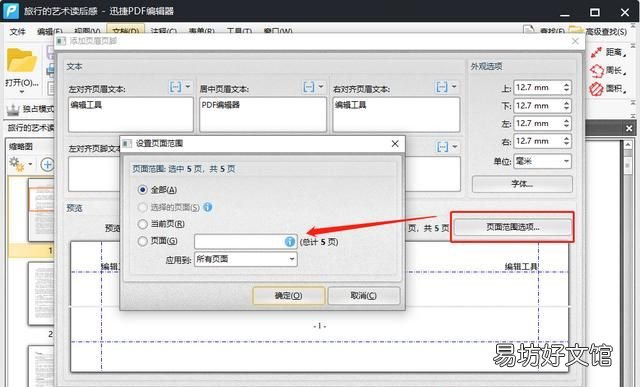Click the text (总计 5 页)
Screen dimensions: 640x387
(x=319, y=242)
